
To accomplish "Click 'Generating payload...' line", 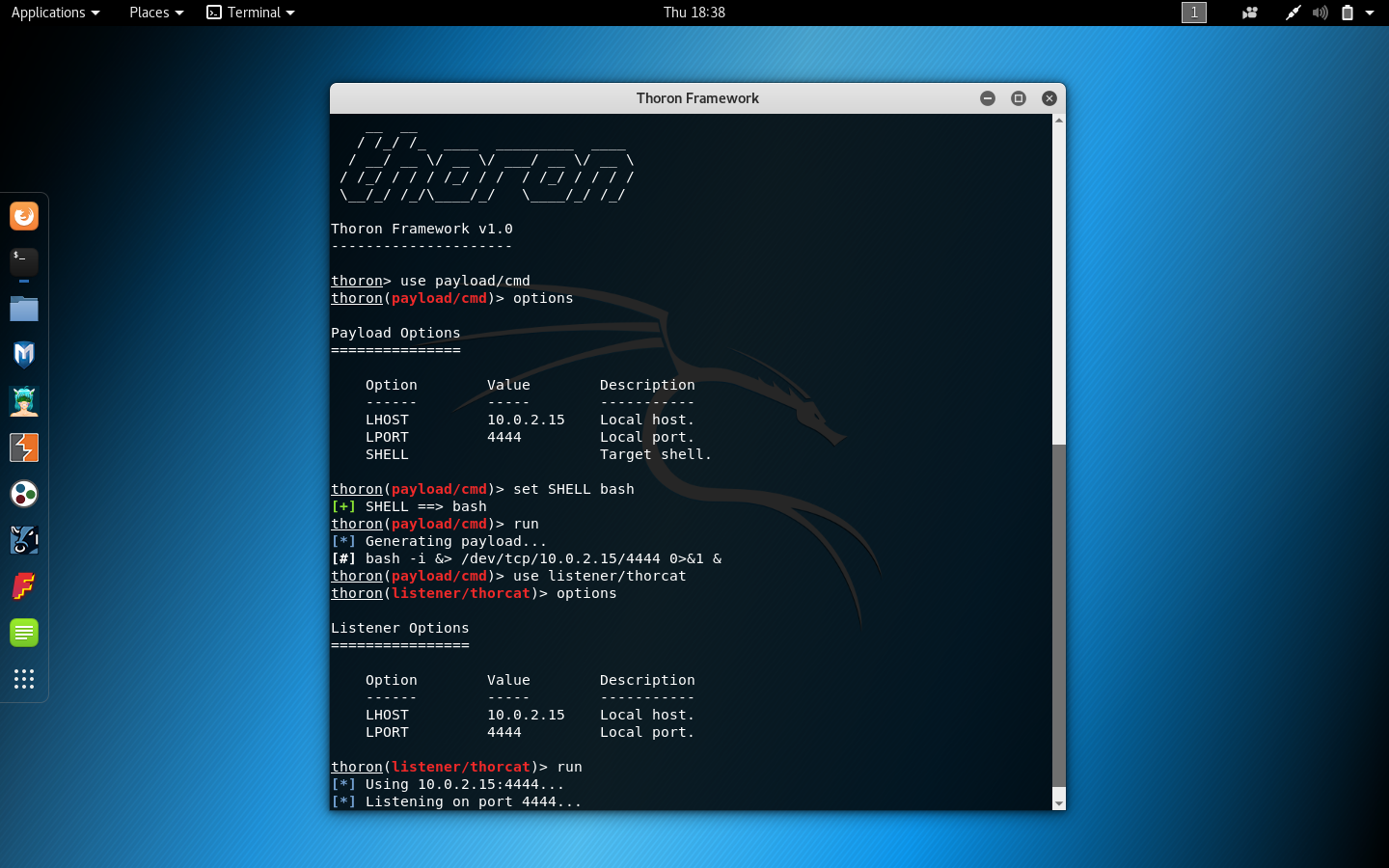I will (439, 541).
